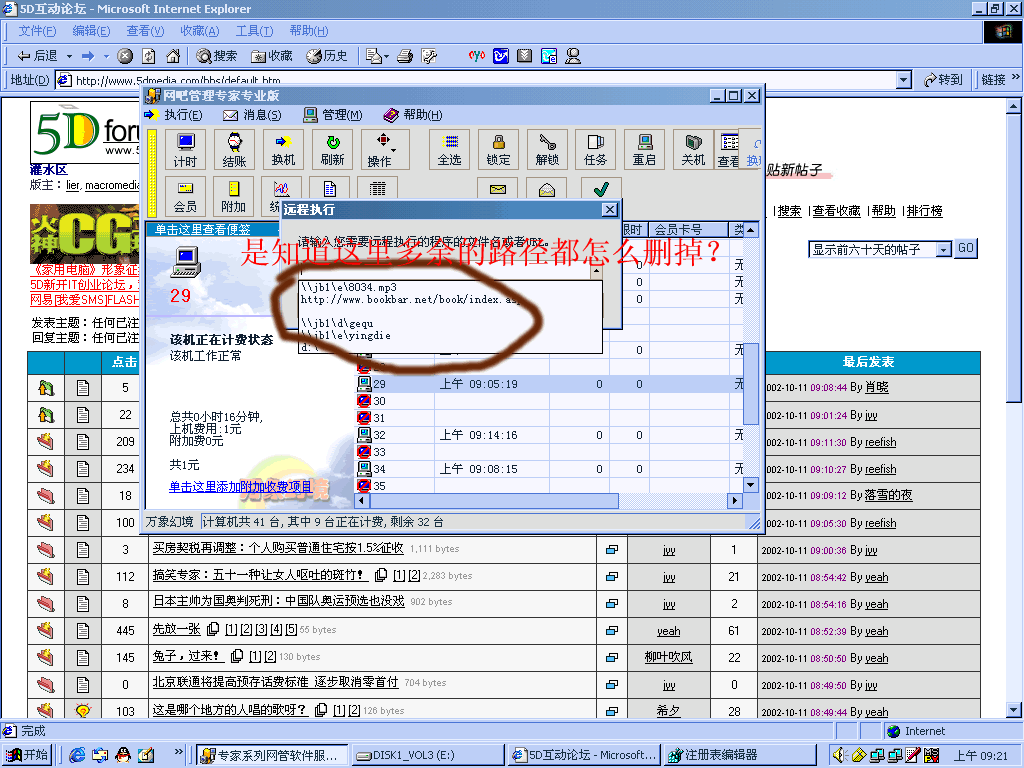The width and height of the screenshot is (1024, 768).
Task: Click the machine list's scroll-down arrow
Action: pos(750,484)
